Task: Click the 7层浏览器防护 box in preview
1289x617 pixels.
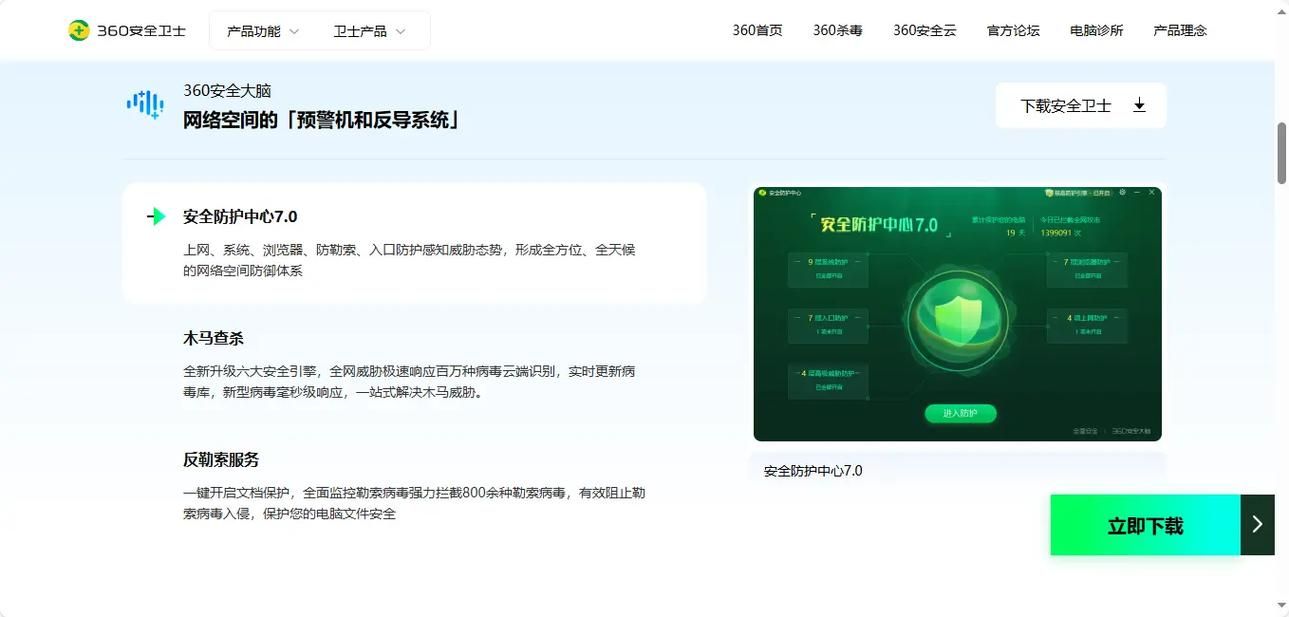Action: (x=1088, y=268)
